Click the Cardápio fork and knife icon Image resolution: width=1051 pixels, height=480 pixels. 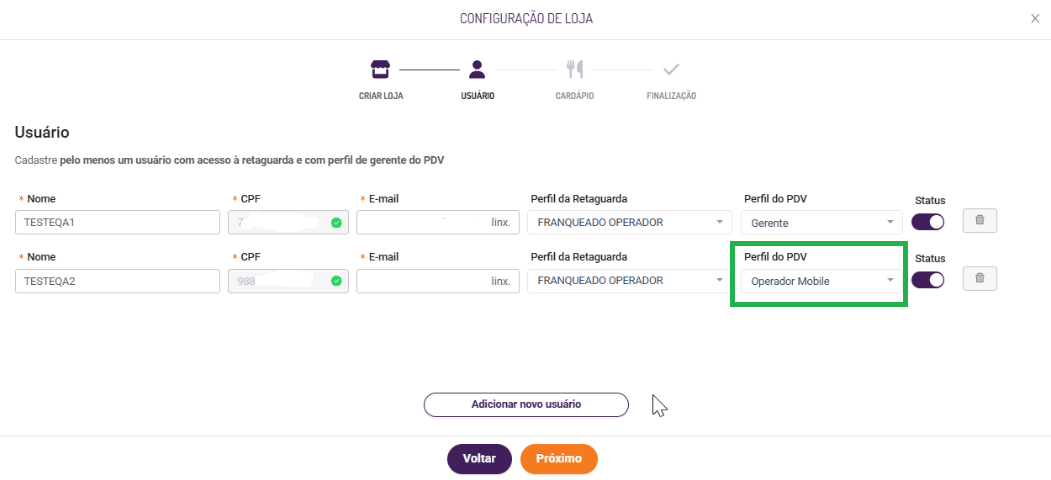tap(574, 69)
